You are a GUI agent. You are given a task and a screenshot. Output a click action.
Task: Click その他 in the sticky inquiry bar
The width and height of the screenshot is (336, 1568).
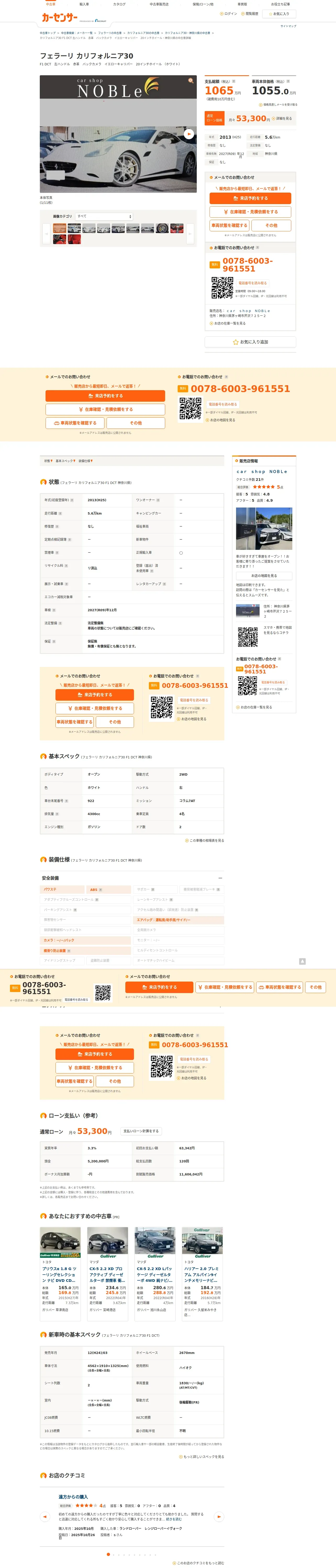coord(315,987)
